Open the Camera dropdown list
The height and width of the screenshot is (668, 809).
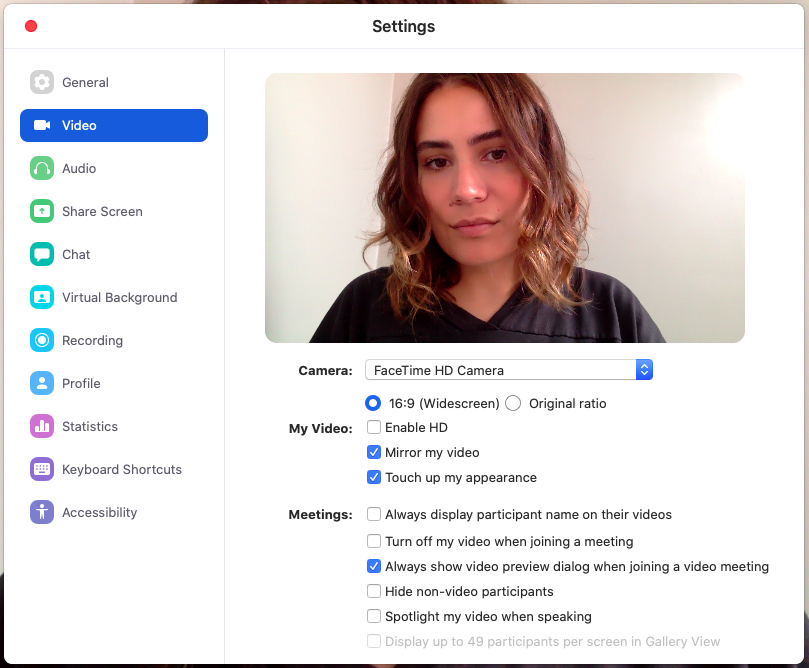509,370
